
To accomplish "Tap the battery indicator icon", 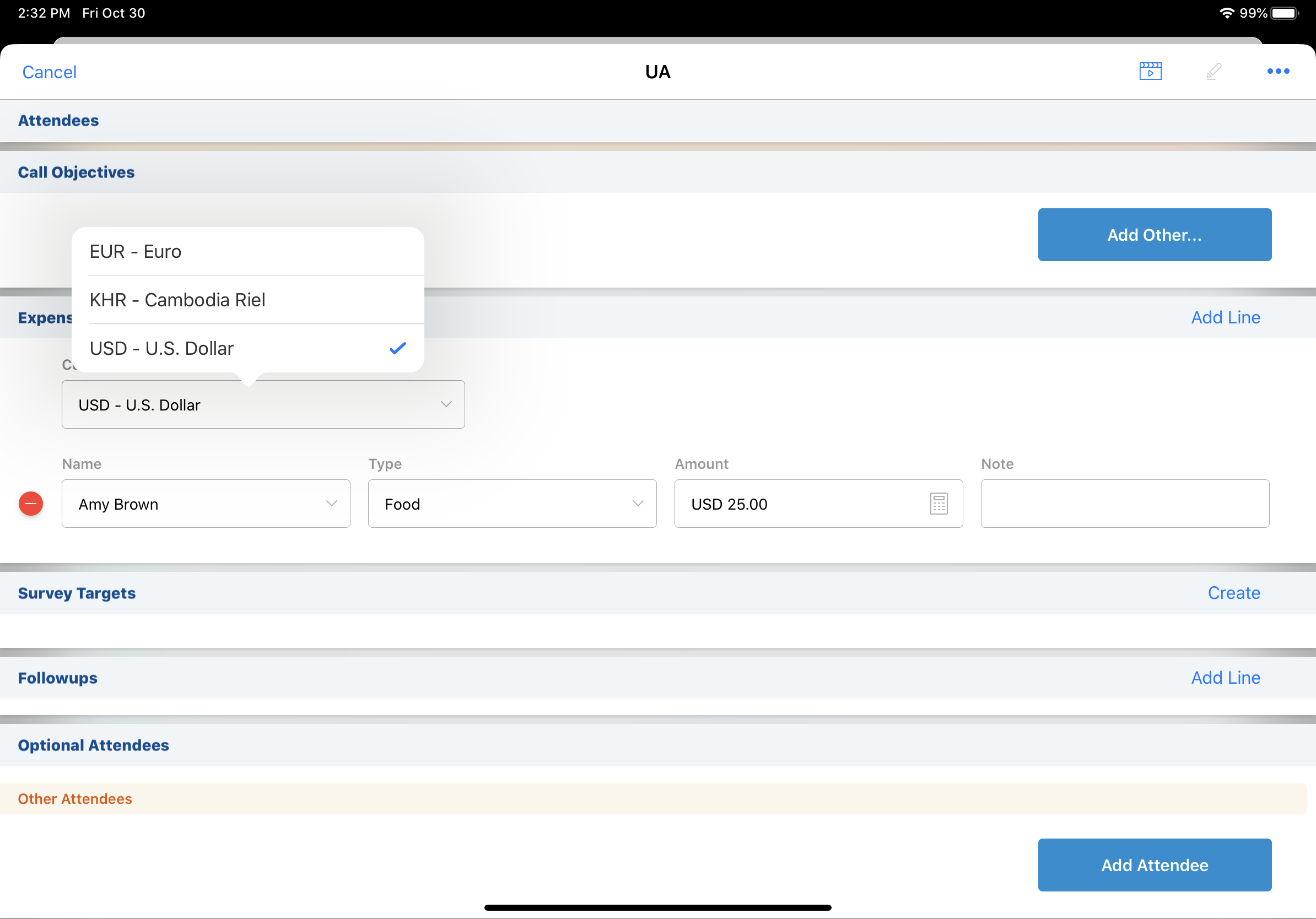I will coord(1284,13).
